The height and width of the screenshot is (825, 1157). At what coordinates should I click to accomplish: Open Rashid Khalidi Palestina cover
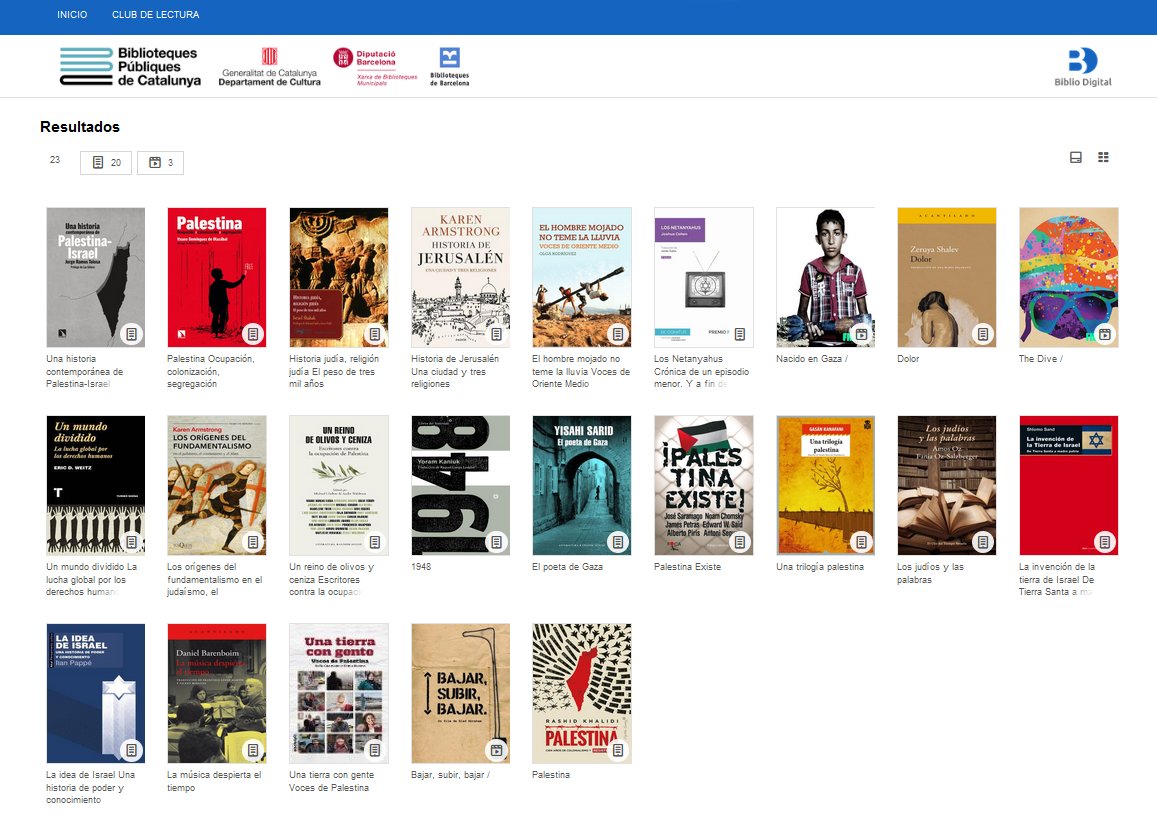pos(581,694)
